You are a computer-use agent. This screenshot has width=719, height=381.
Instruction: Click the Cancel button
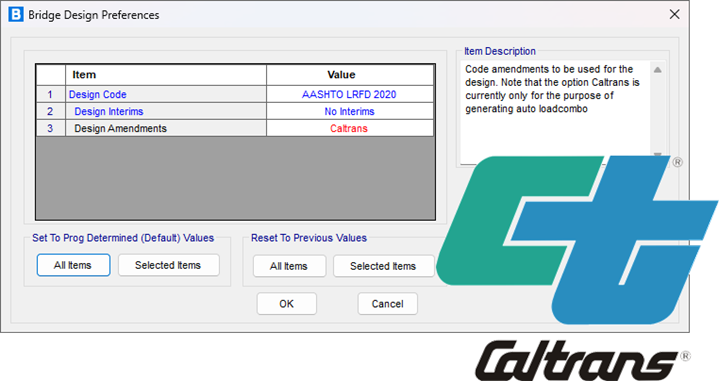(387, 304)
